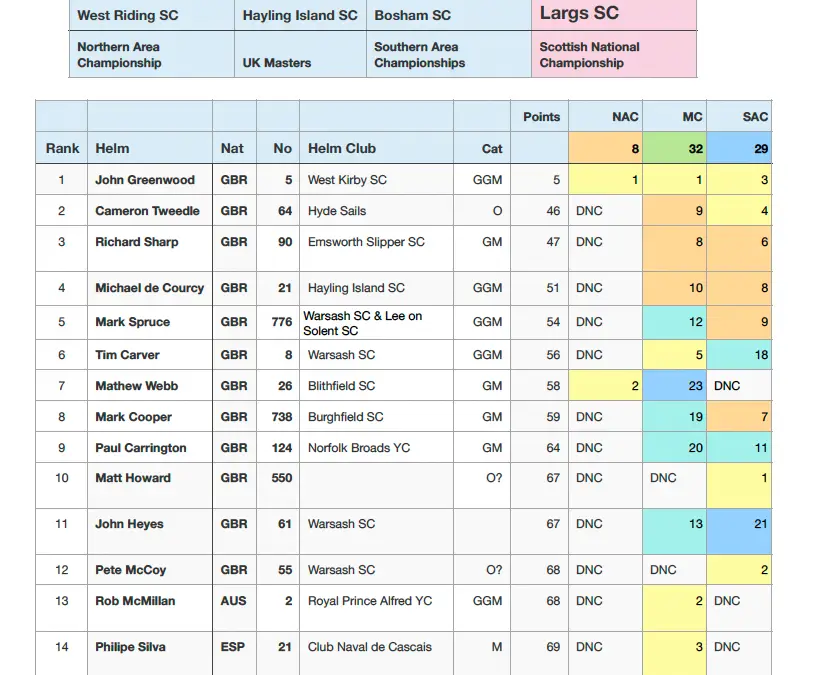Select Club Naval de Cascais cell
Screen dimensions: 813x675
tap(376, 654)
